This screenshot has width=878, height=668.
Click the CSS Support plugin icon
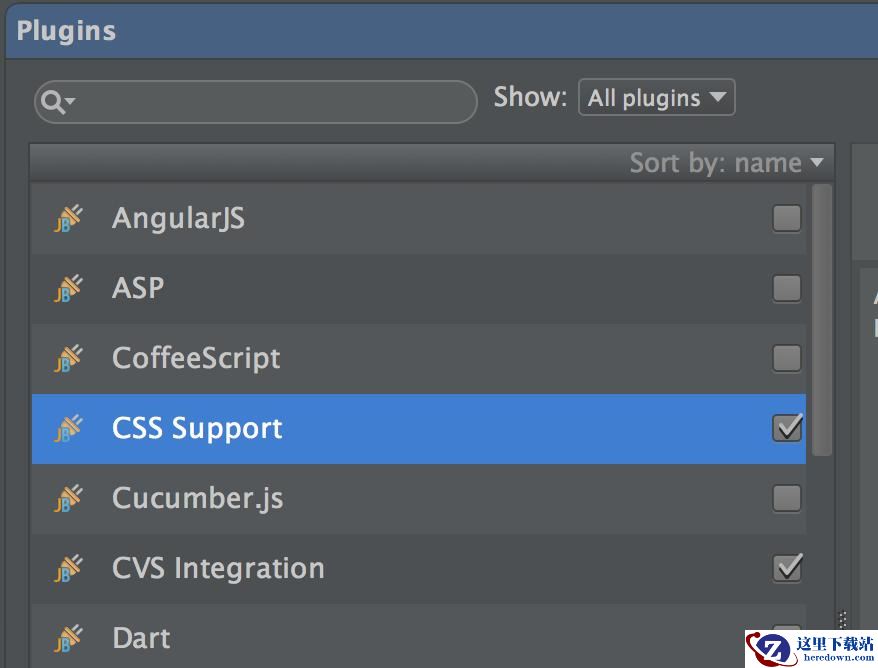pyautogui.click(x=68, y=428)
